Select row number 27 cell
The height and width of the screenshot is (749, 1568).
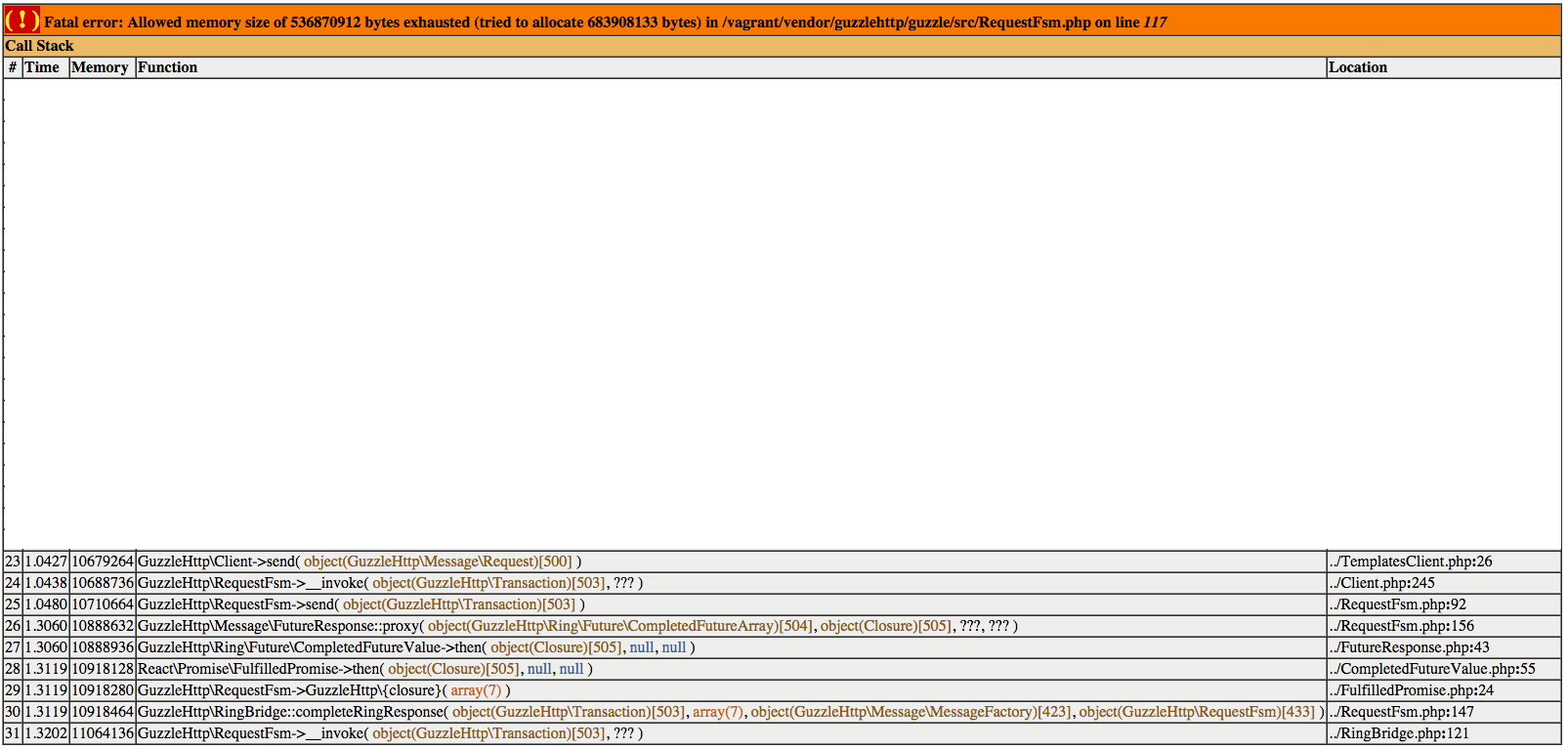coord(13,647)
